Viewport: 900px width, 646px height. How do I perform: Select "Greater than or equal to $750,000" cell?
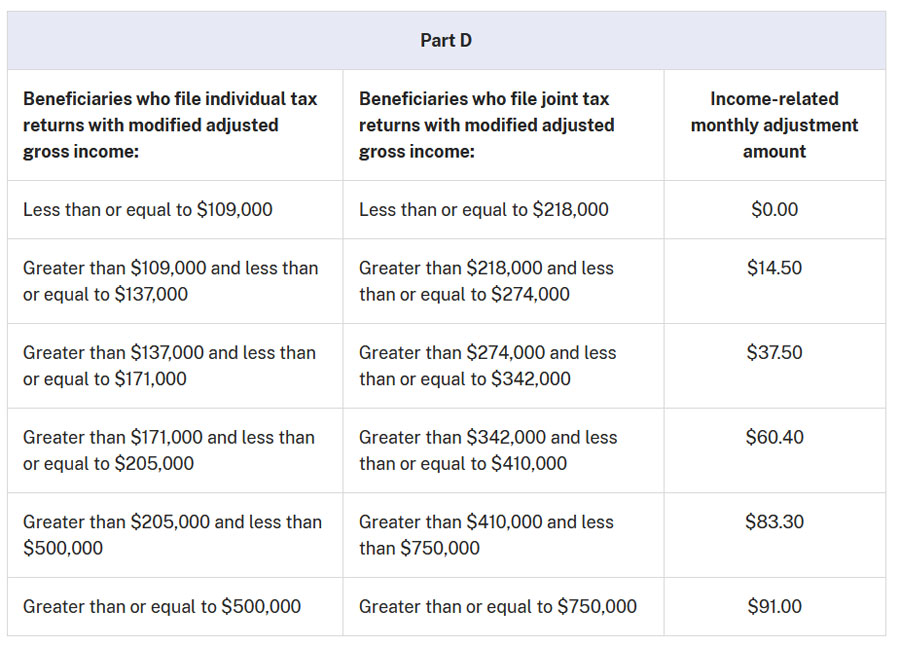pyautogui.click(x=498, y=606)
